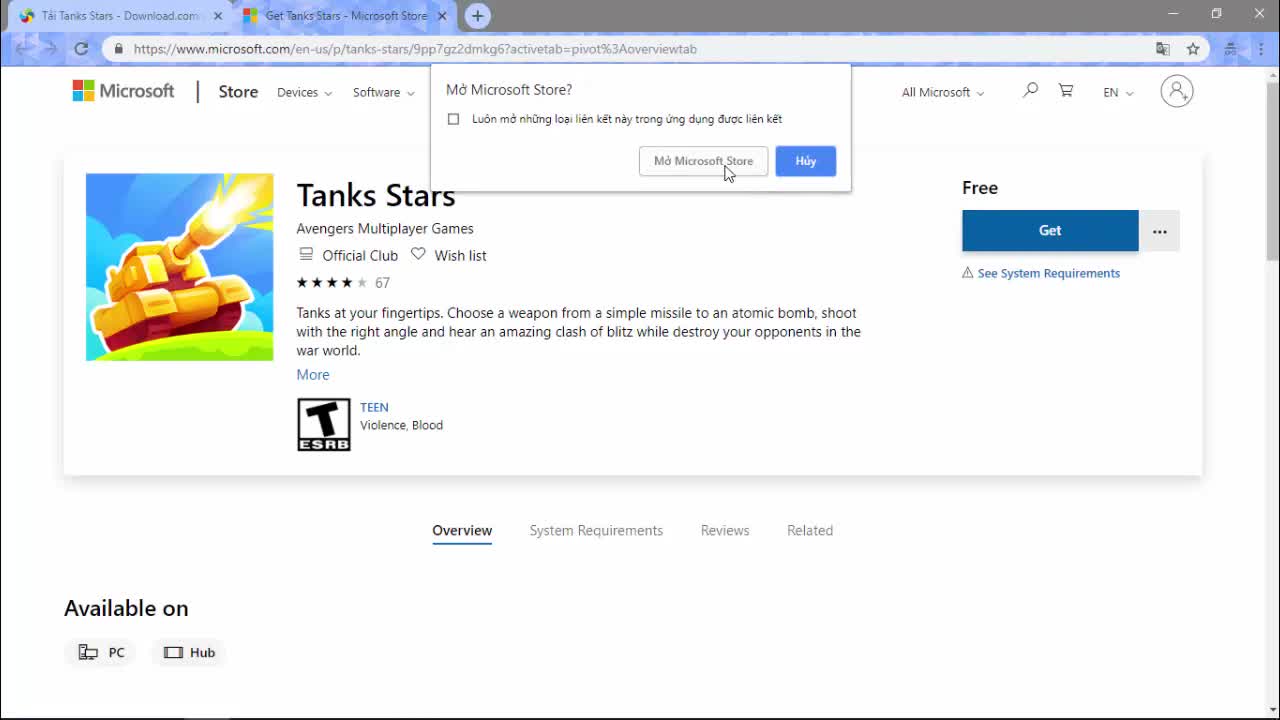Switch to the Overview tab

462,530
